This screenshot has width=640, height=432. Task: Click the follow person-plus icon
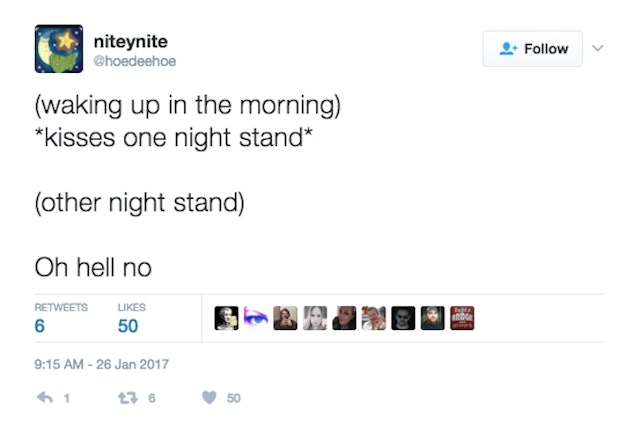point(509,48)
